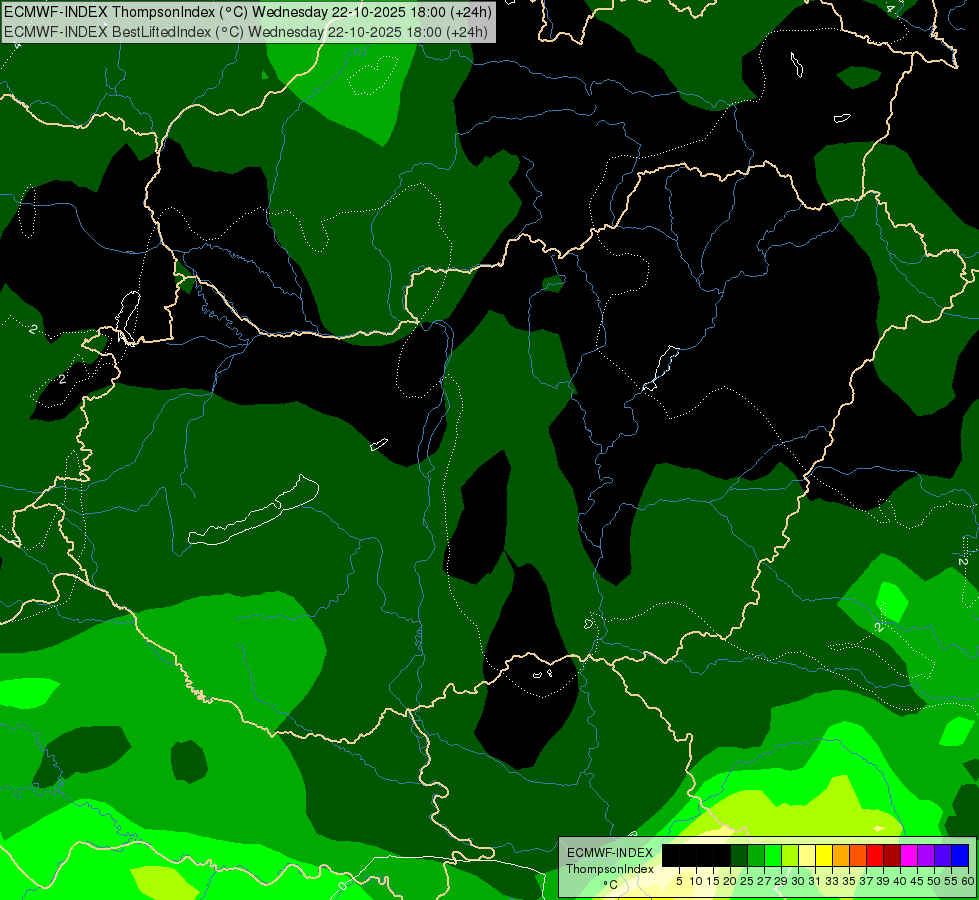Click the legend scale value 30
The width and height of the screenshot is (979, 900).
[x=798, y=881]
